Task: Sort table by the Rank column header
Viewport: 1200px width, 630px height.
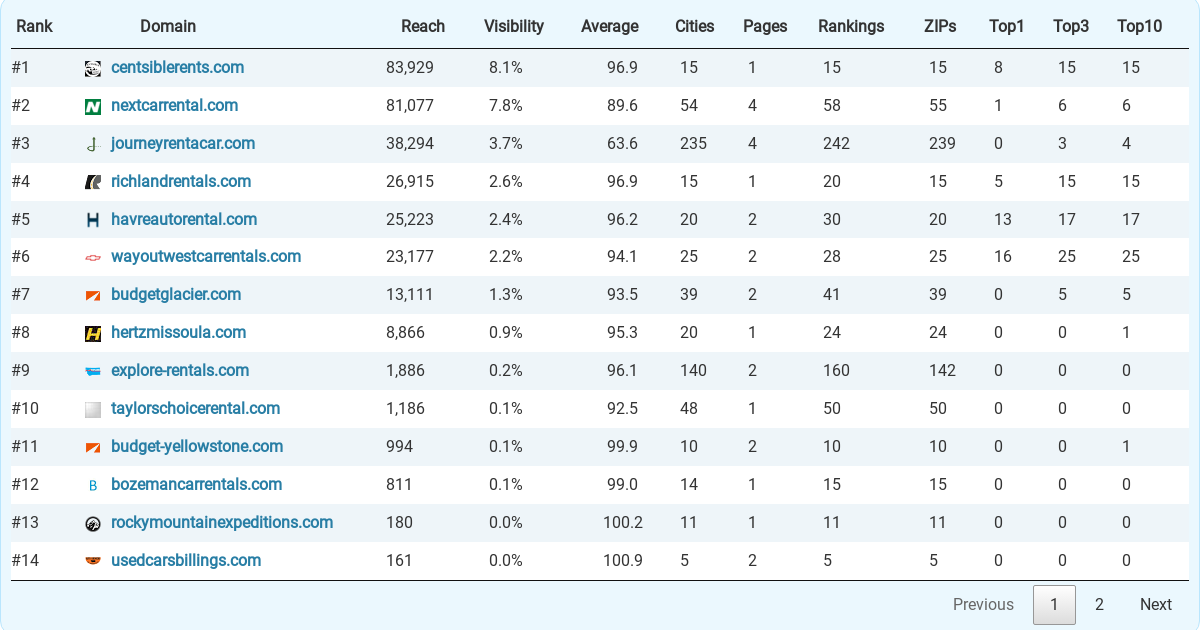Action: [x=34, y=26]
